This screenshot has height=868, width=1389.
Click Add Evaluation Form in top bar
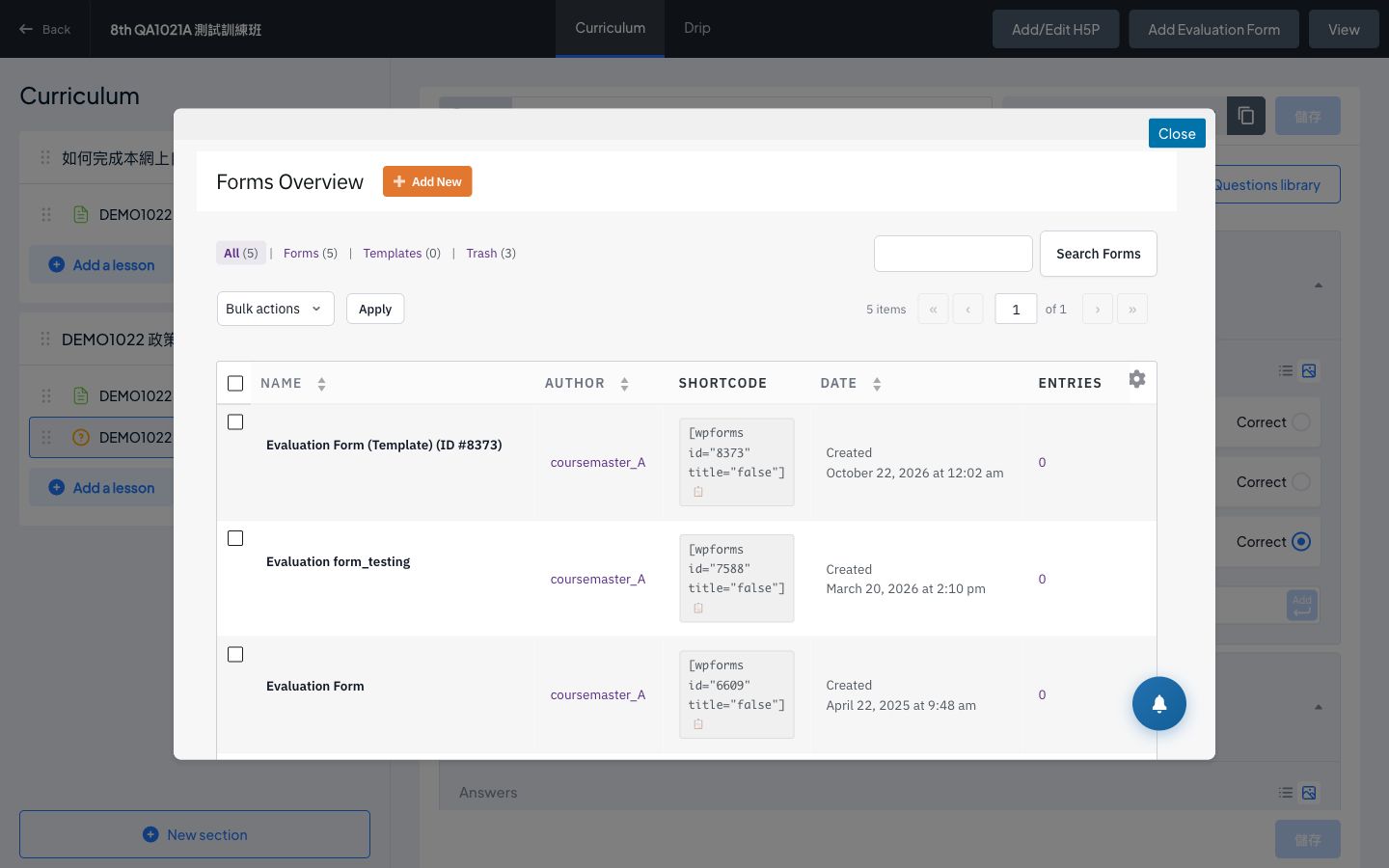(x=1213, y=29)
